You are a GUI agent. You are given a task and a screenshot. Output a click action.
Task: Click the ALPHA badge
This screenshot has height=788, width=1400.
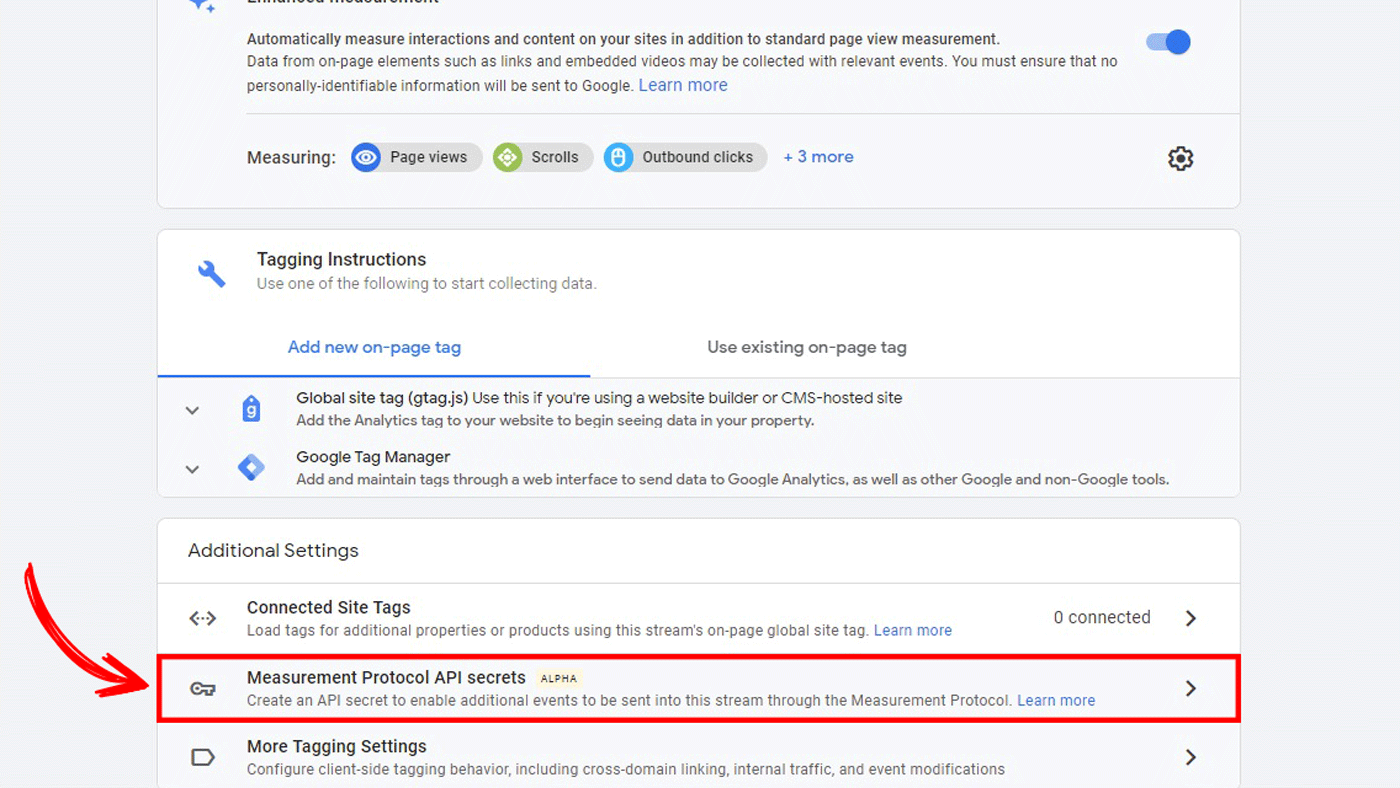tap(559, 679)
